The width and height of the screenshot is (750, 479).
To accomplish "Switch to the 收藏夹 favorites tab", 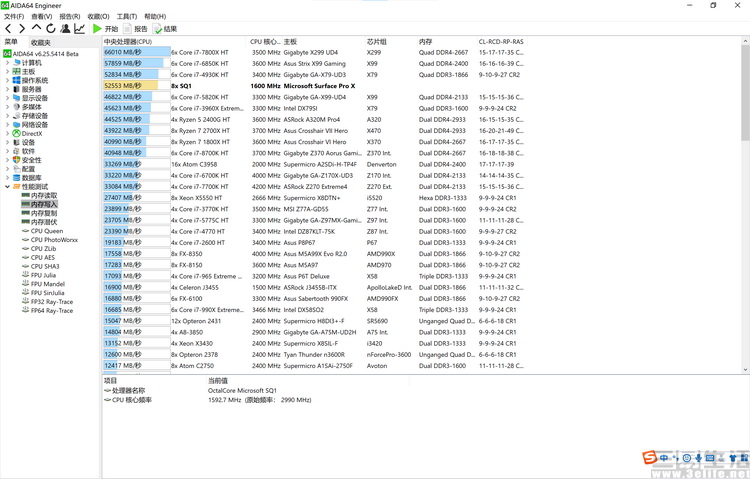I will pos(40,42).
